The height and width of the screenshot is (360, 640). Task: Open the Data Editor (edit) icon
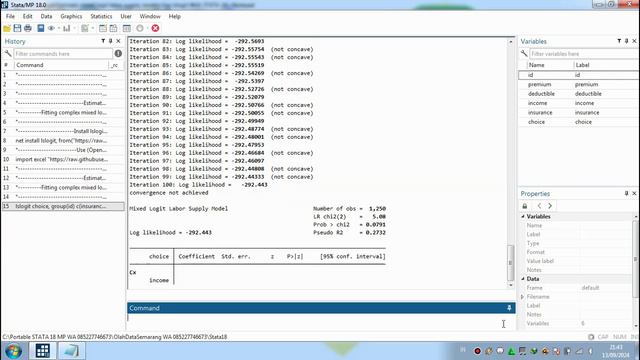pos(103,28)
